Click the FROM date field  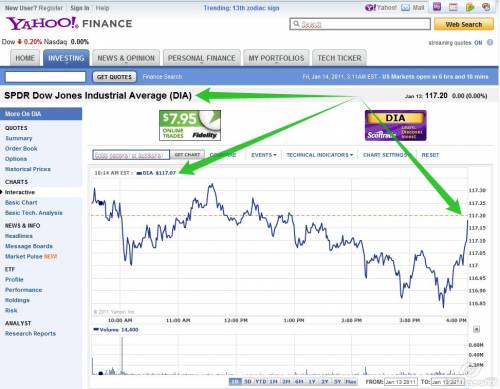click(x=401, y=382)
